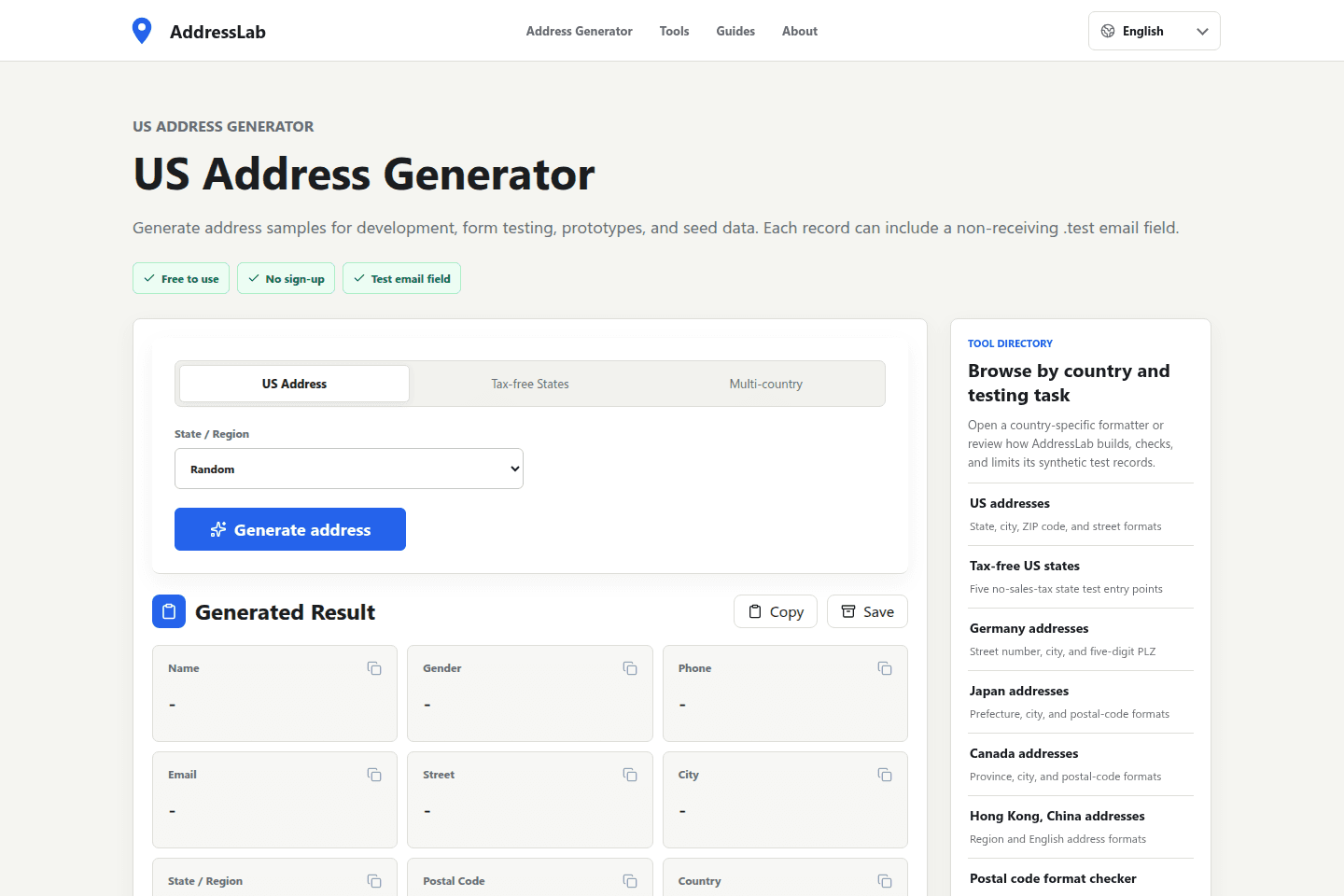The height and width of the screenshot is (896, 1344).
Task: Click the Save result button
Action: point(867,611)
